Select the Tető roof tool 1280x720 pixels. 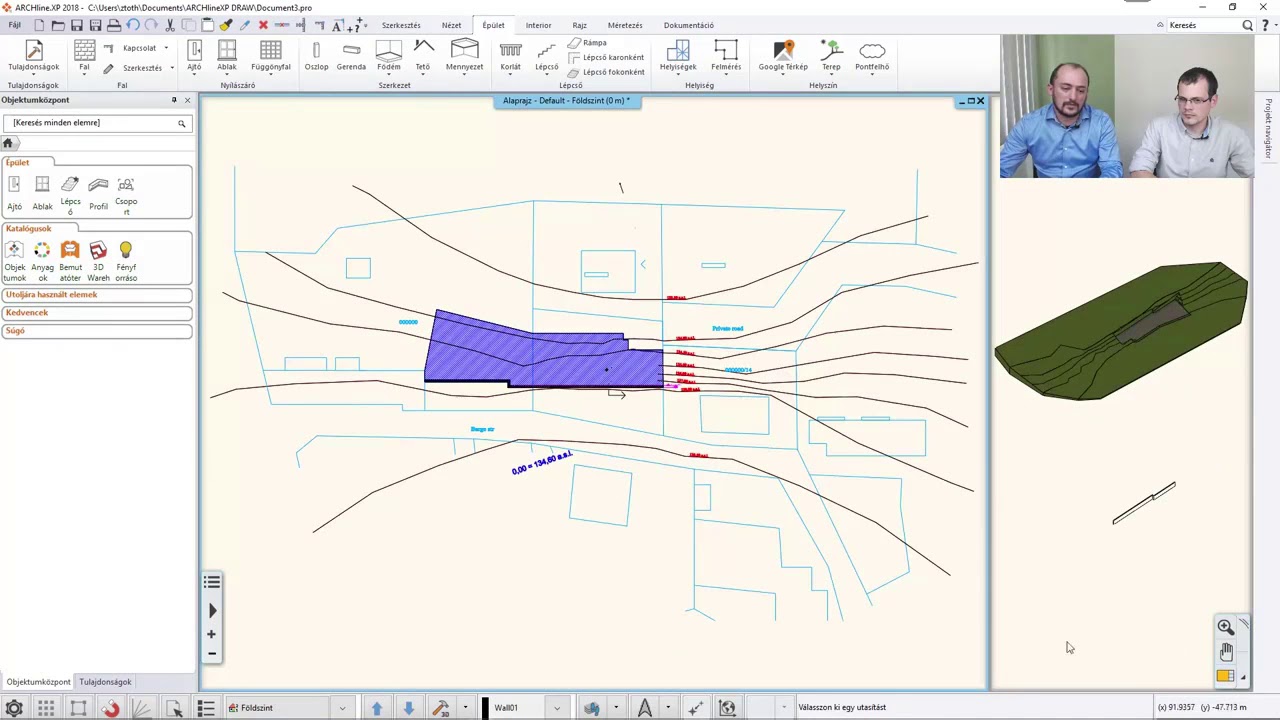(423, 56)
